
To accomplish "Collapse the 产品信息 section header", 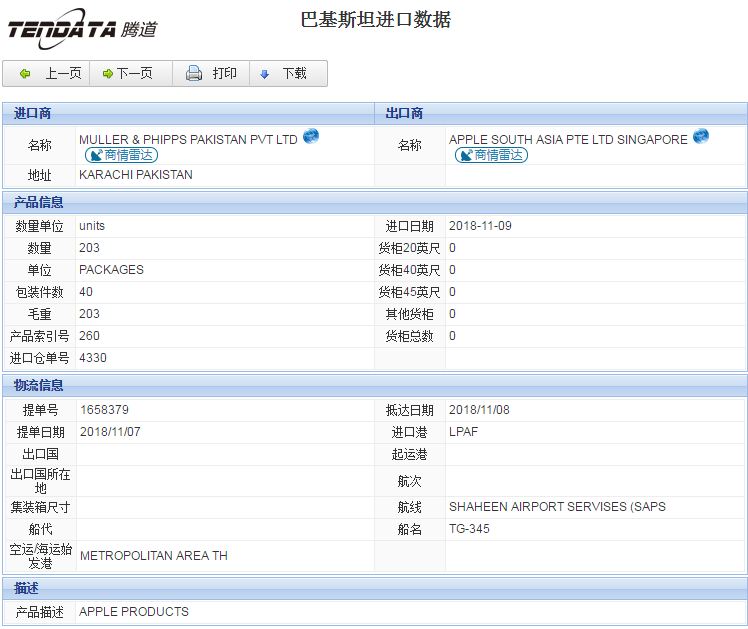I will (39, 202).
